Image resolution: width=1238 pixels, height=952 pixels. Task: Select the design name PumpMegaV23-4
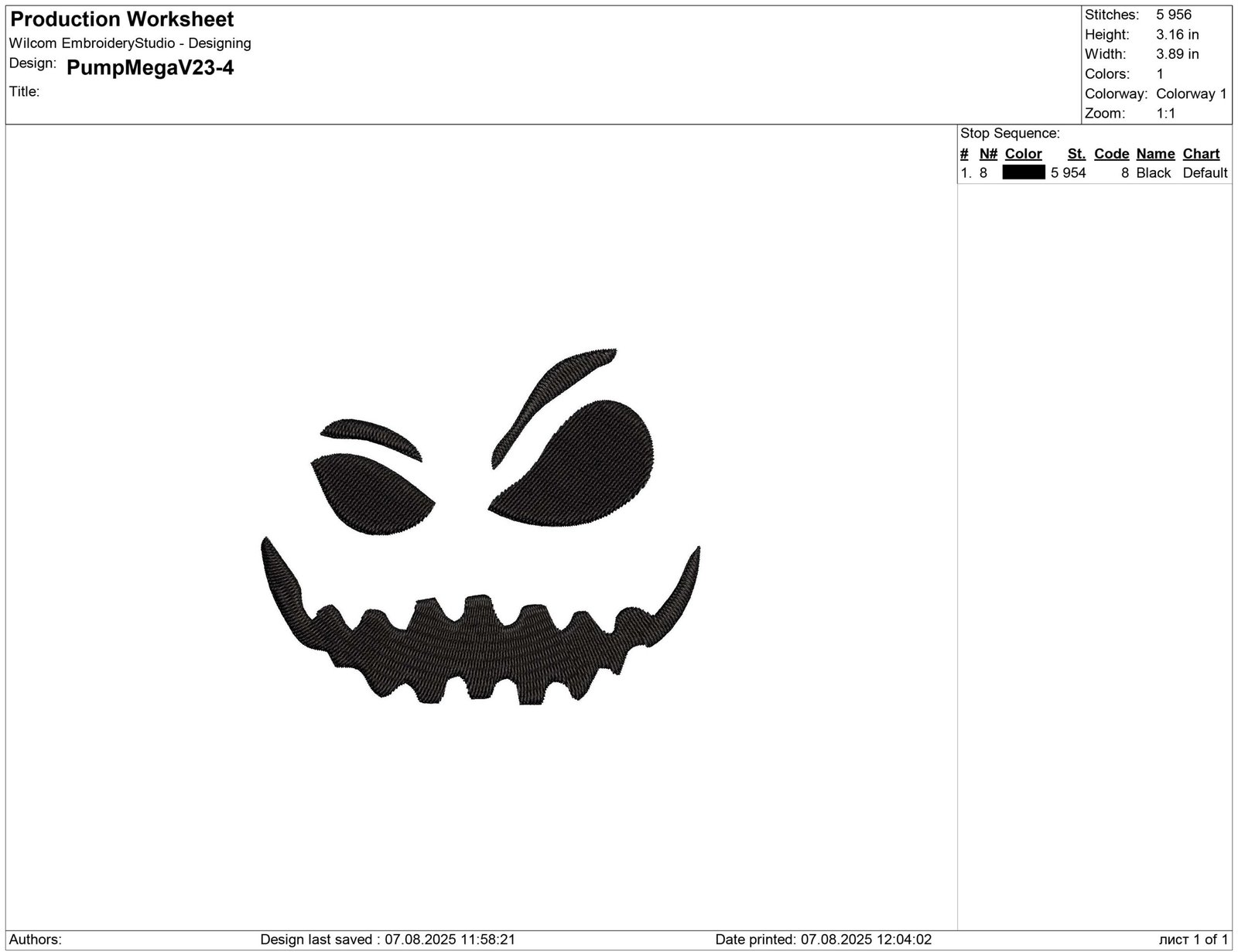pyautogui.click(x=152, y=69)
